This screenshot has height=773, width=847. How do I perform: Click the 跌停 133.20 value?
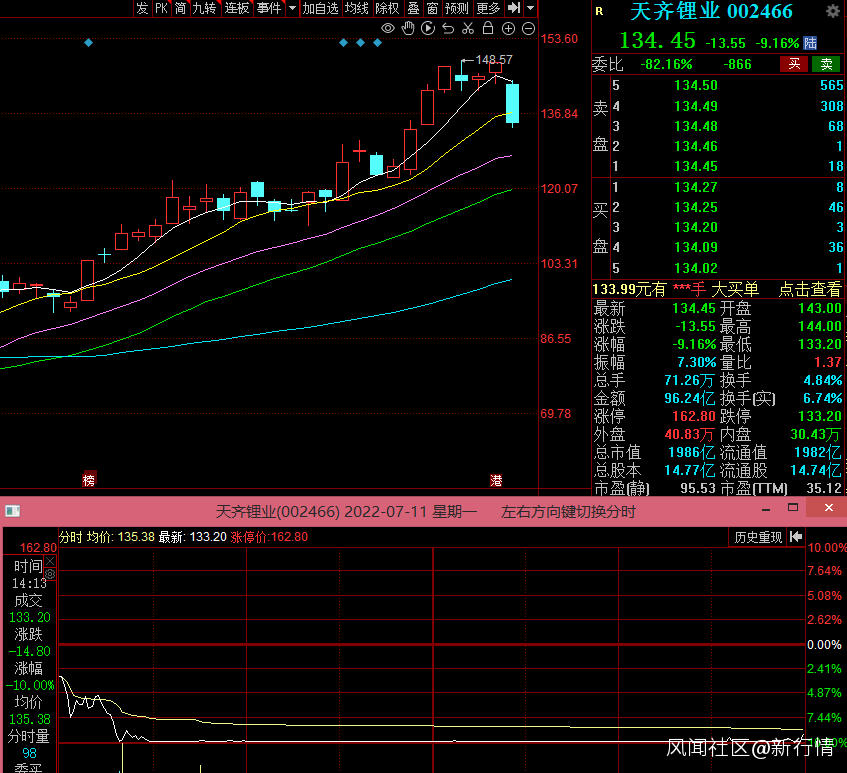[820, 416]
